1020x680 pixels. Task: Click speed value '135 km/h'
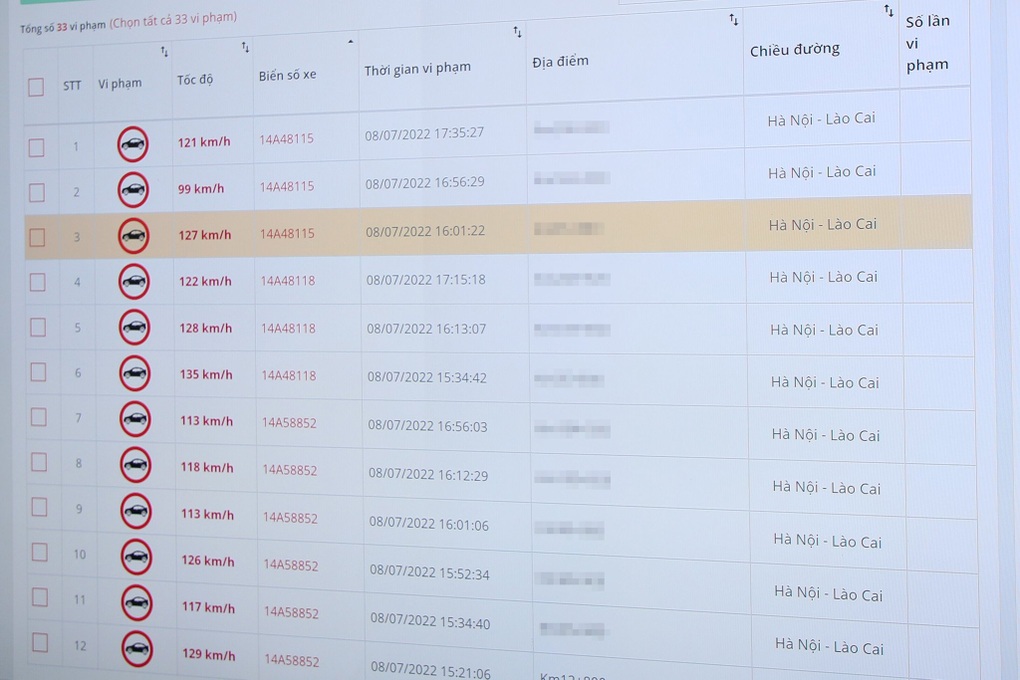[x=206, y=374]
